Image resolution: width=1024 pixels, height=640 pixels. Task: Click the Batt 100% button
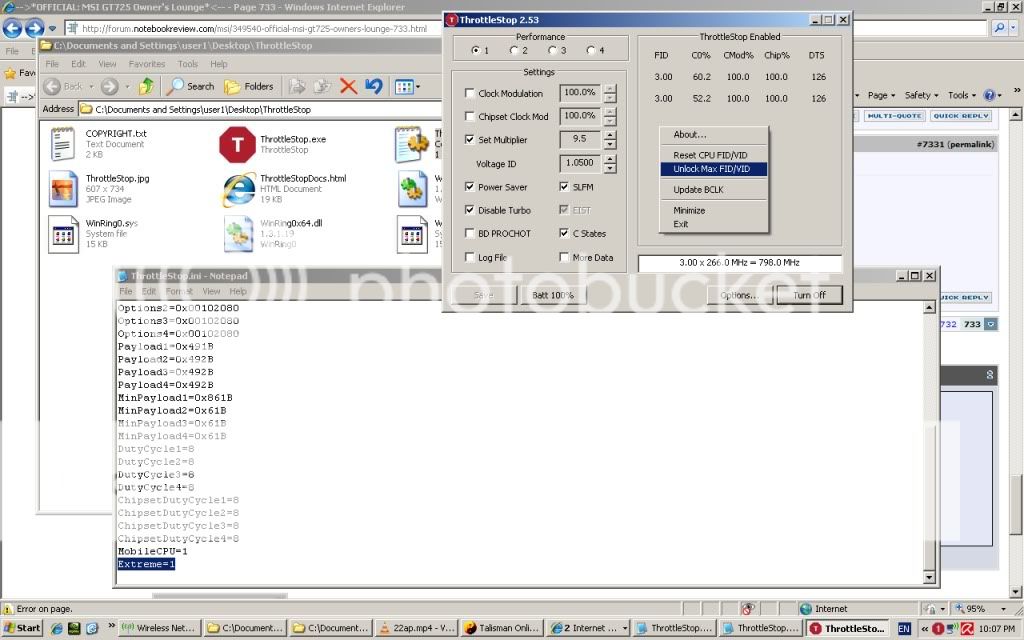pos(553,295)
